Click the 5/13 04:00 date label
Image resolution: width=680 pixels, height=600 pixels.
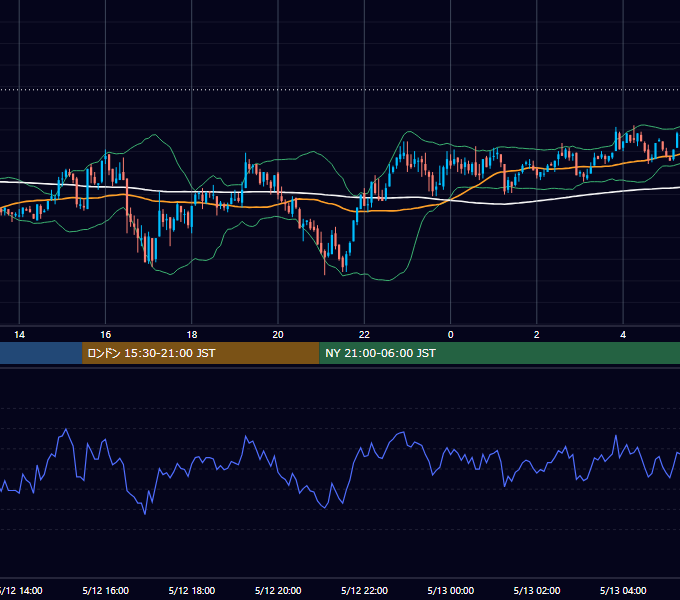coord(623,590)
